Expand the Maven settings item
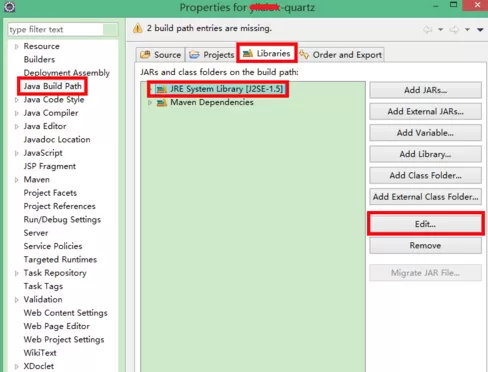The width and height of the screenshot is (488, 372). coord(16,180)
